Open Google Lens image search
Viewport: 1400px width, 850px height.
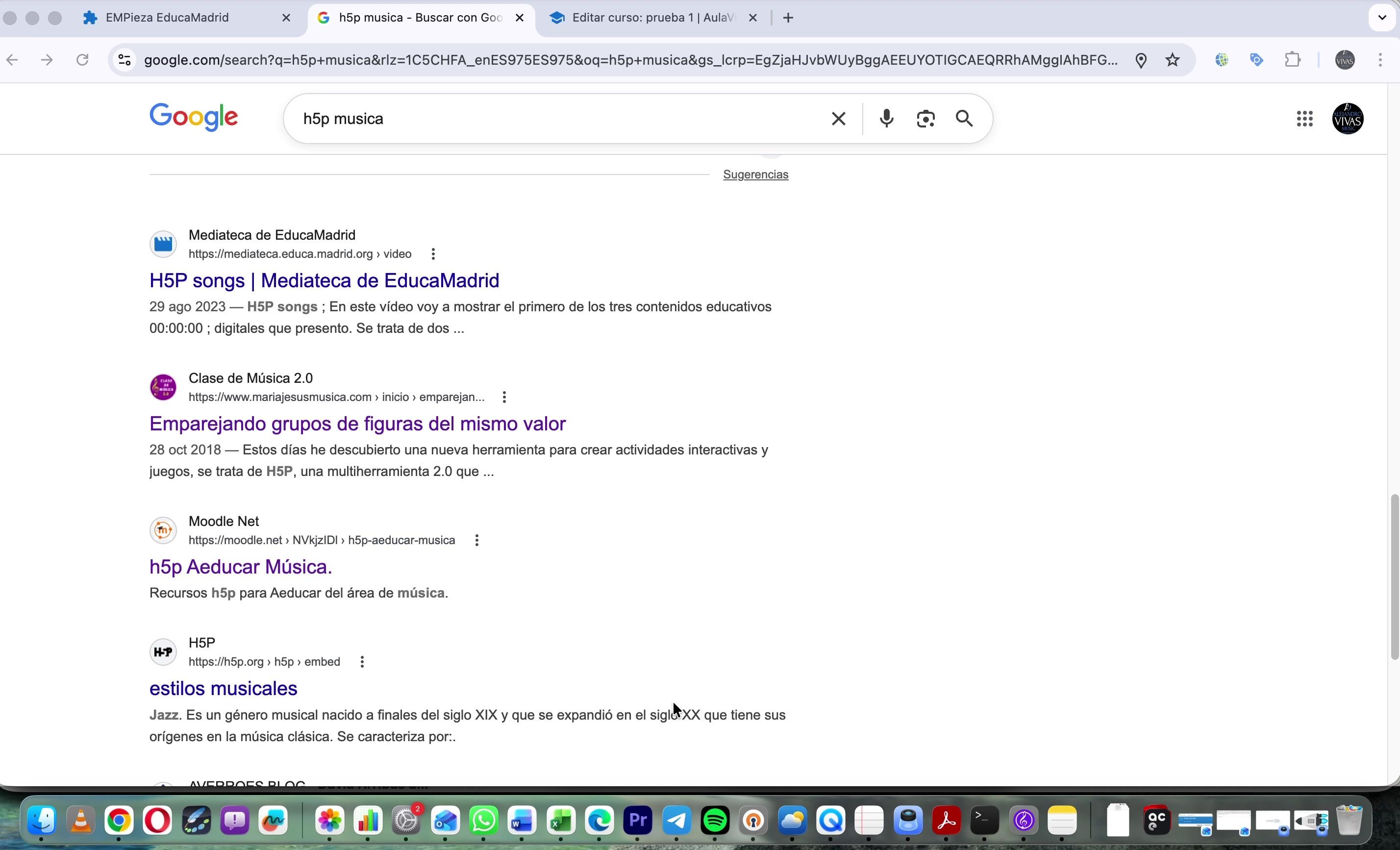[x=925, y=119]
